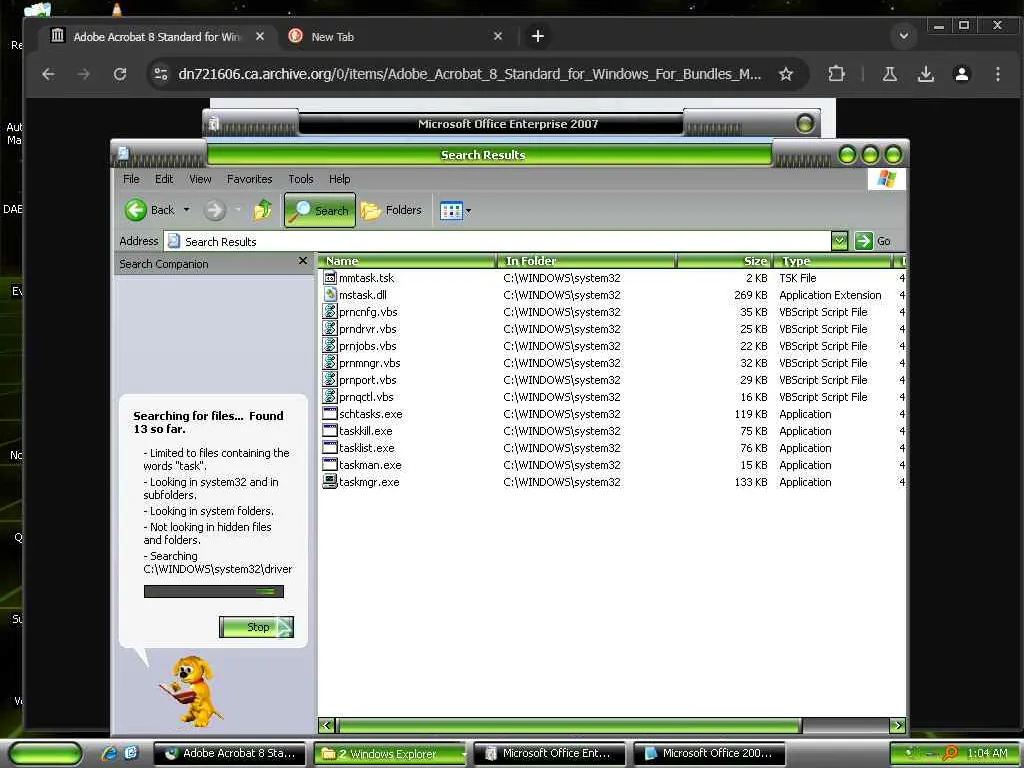Sort results by Type column
Viewport: 1024px width, 768px height.
coord(833,261)
